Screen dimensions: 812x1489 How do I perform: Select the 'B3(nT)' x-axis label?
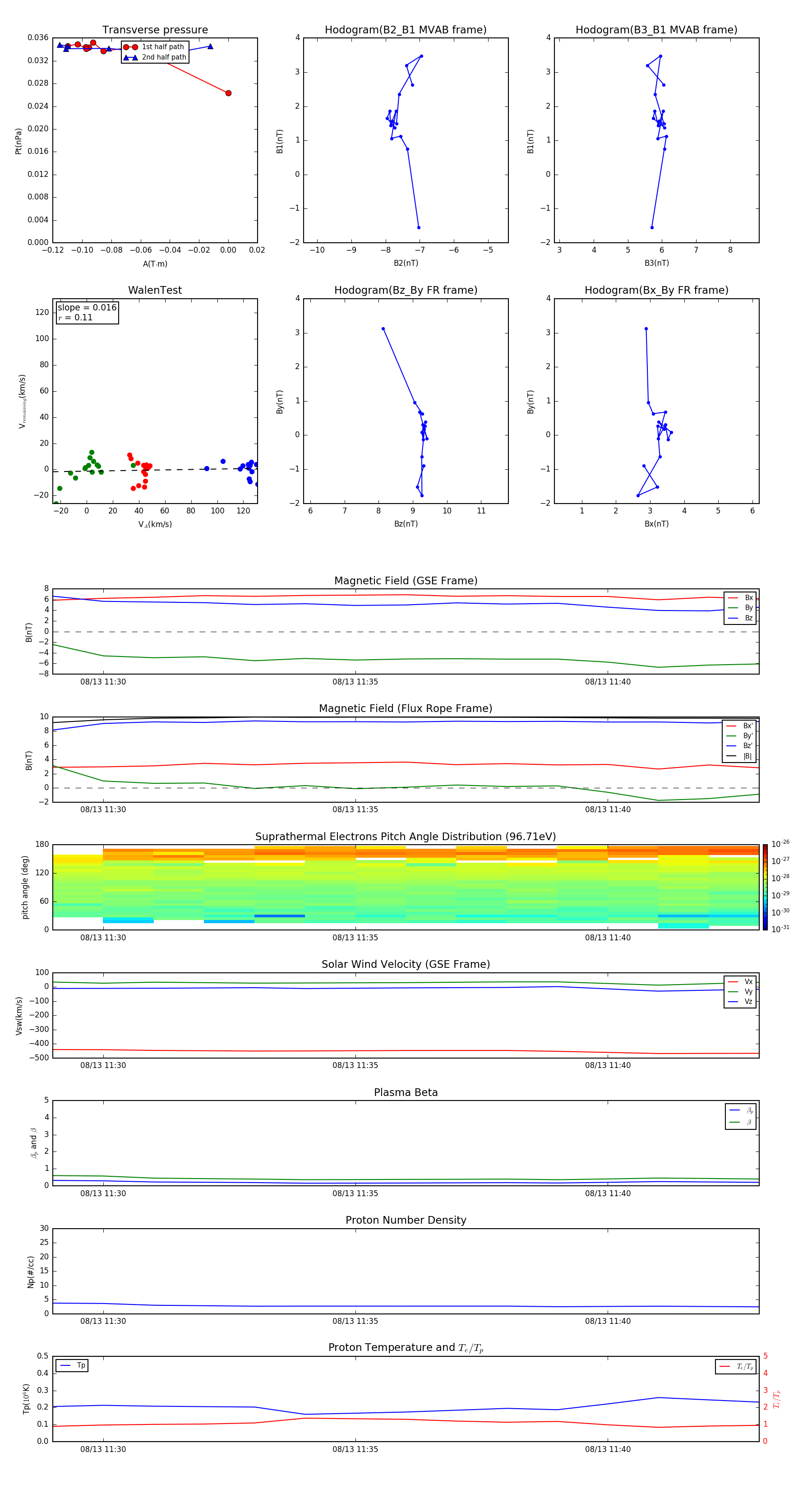[656, 263]
